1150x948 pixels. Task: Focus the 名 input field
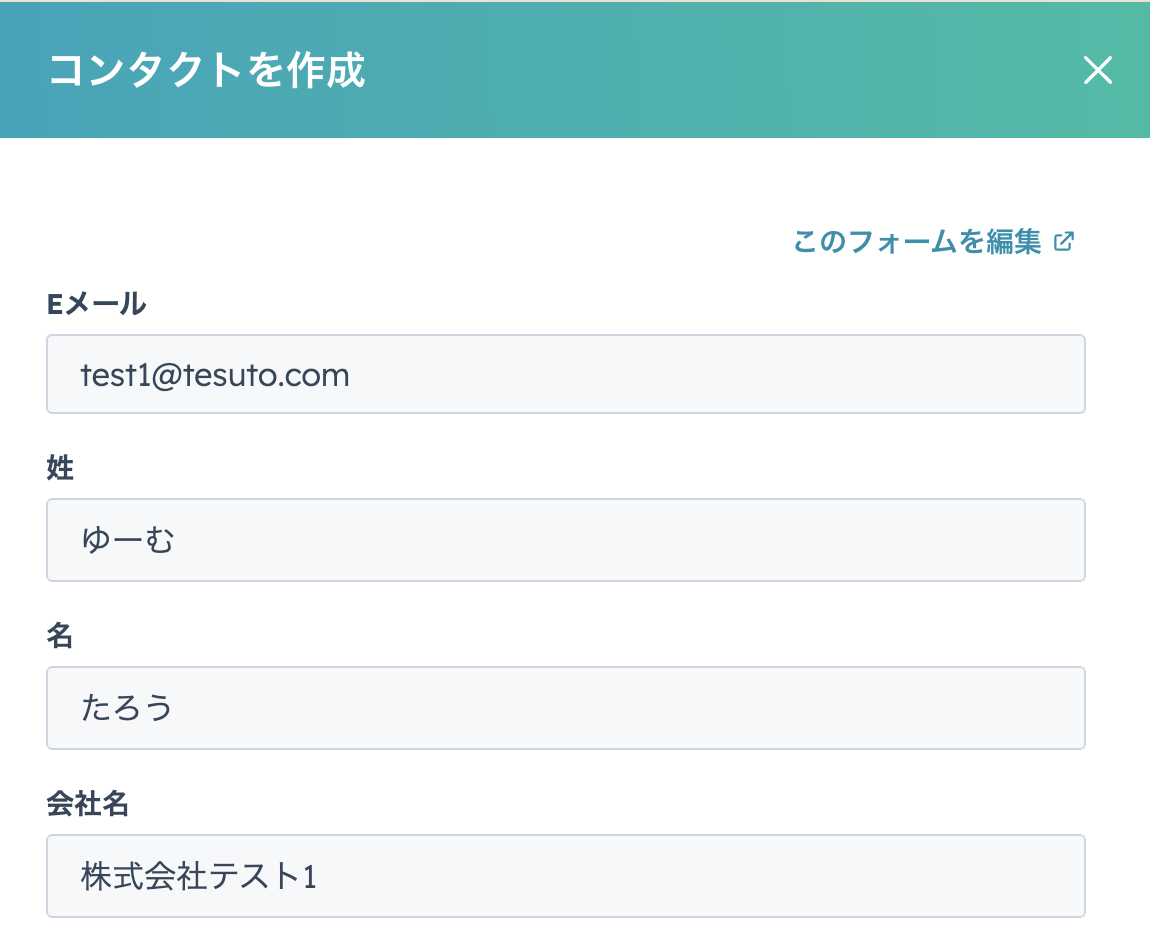point(565,708)
